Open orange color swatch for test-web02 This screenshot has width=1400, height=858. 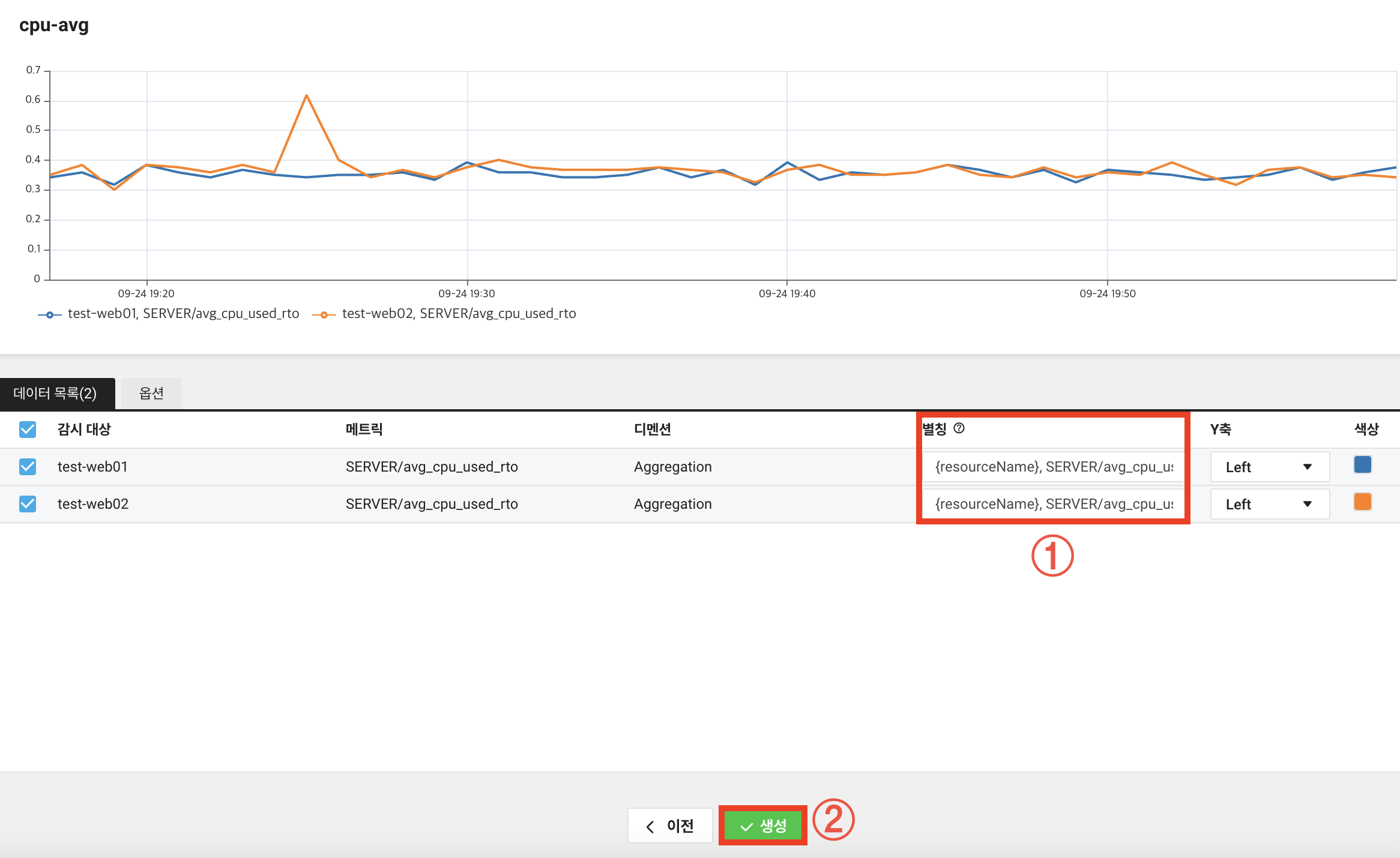point(1362,502)
